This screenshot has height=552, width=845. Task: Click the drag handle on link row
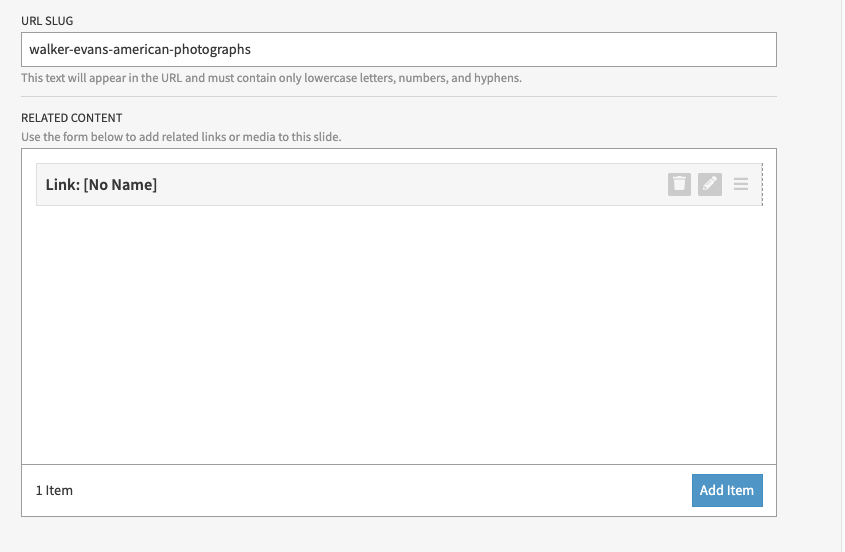click(x=741, y=184)
